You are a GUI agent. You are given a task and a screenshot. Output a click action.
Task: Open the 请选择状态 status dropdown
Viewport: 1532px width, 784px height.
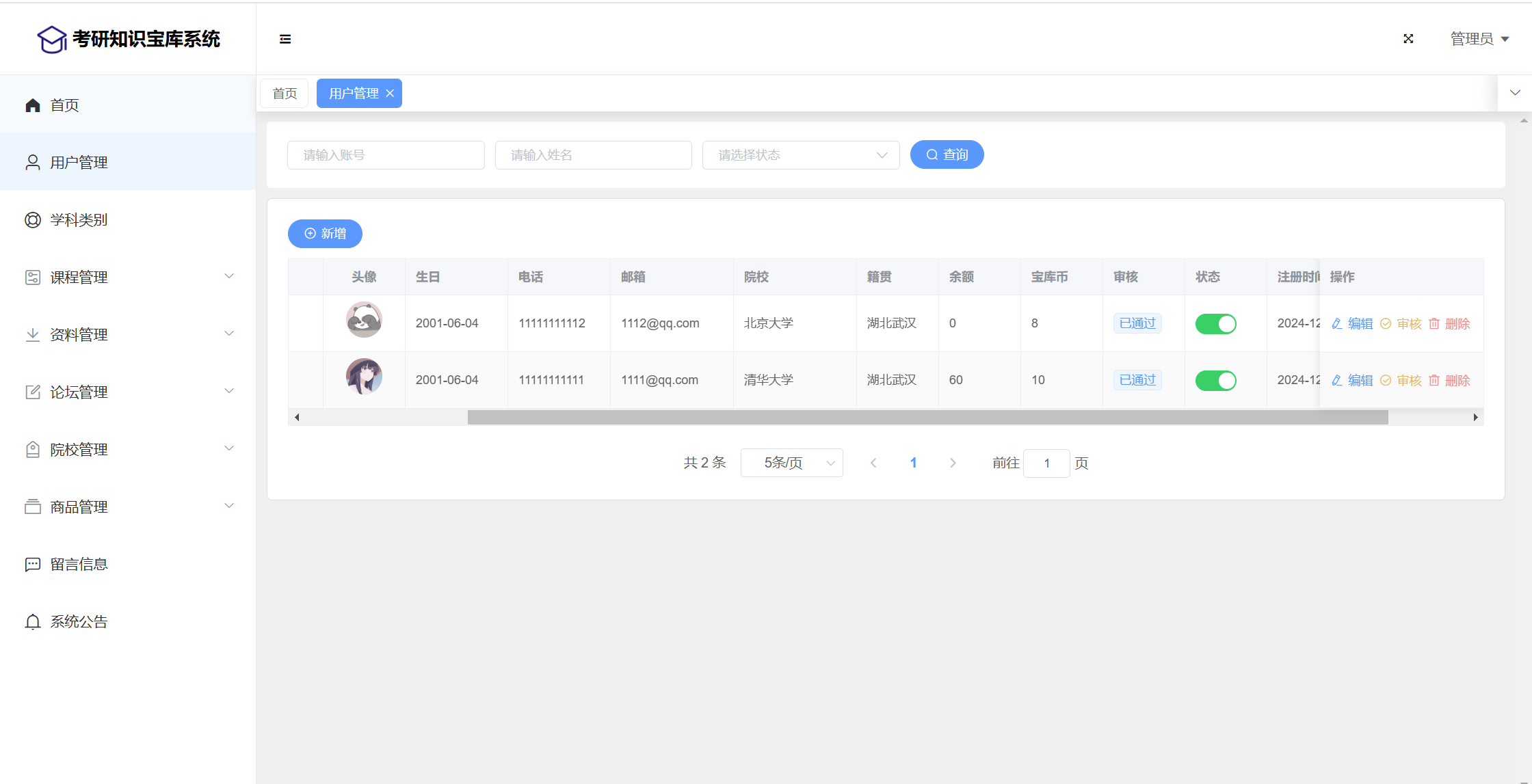[800, 155]
